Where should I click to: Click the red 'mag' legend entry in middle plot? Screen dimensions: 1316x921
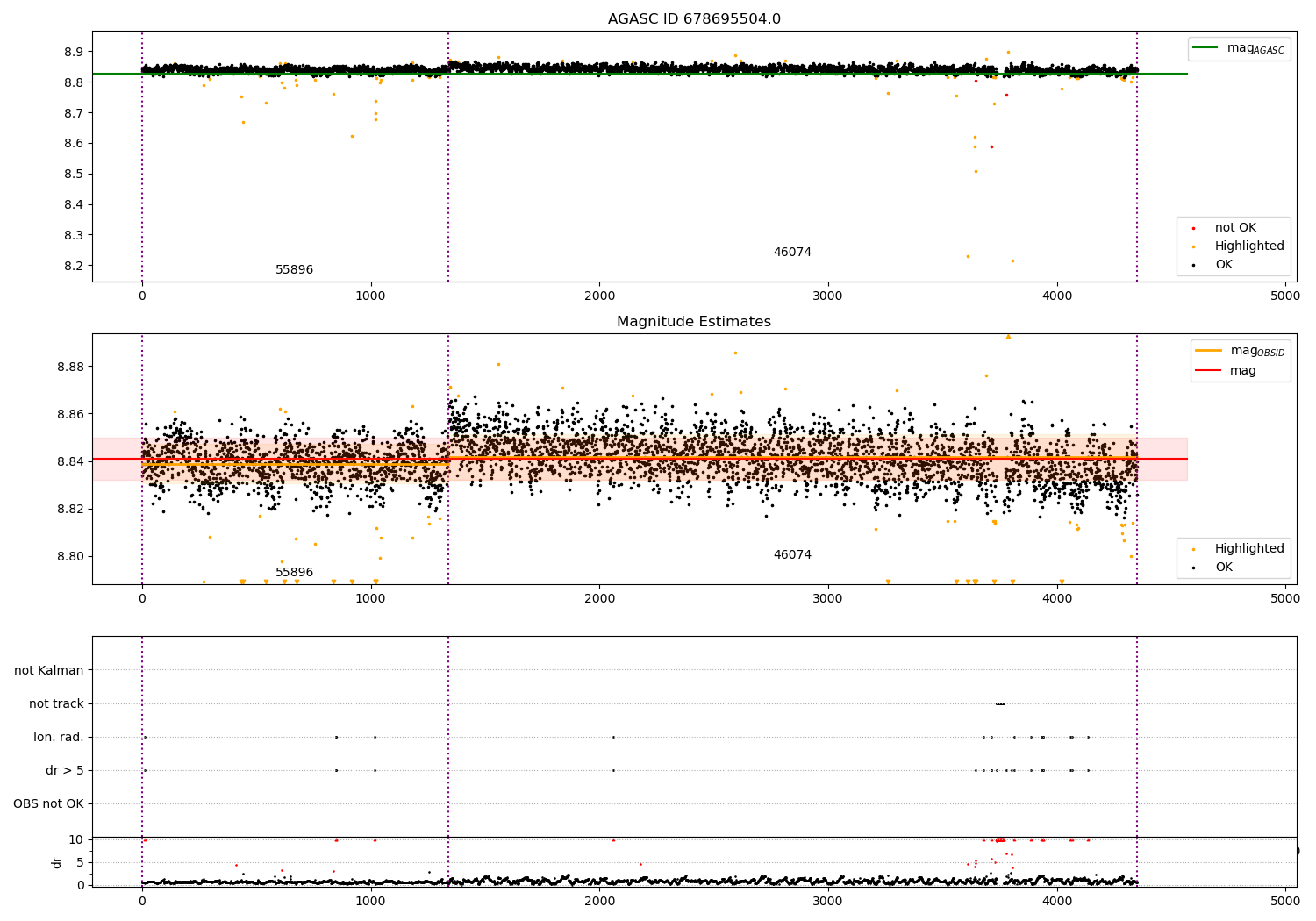point(1226,371)
